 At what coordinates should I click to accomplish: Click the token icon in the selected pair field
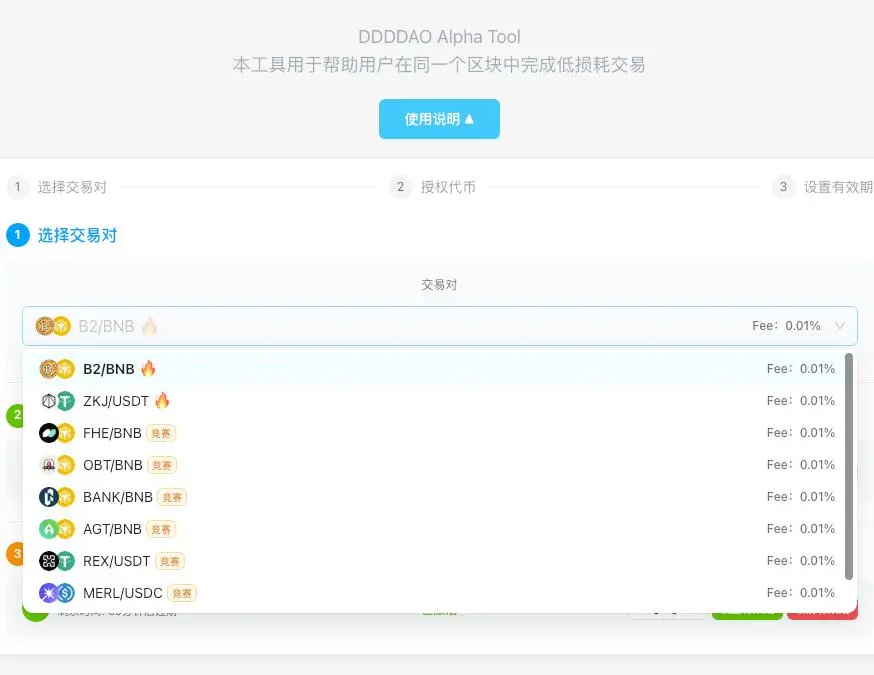tap(53, 326)
